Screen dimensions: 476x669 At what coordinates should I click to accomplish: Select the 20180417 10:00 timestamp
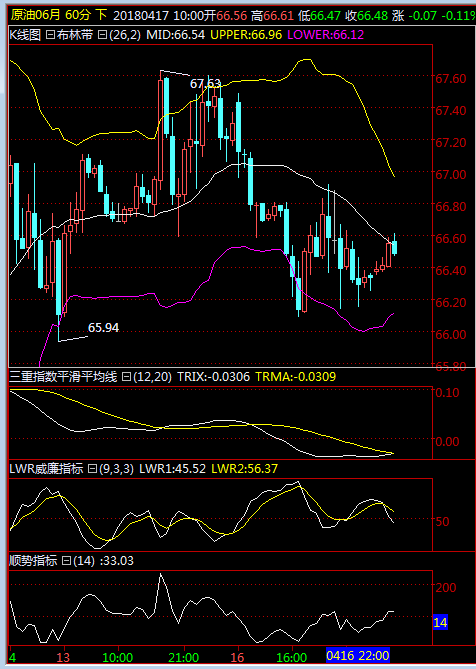(158, 16)
